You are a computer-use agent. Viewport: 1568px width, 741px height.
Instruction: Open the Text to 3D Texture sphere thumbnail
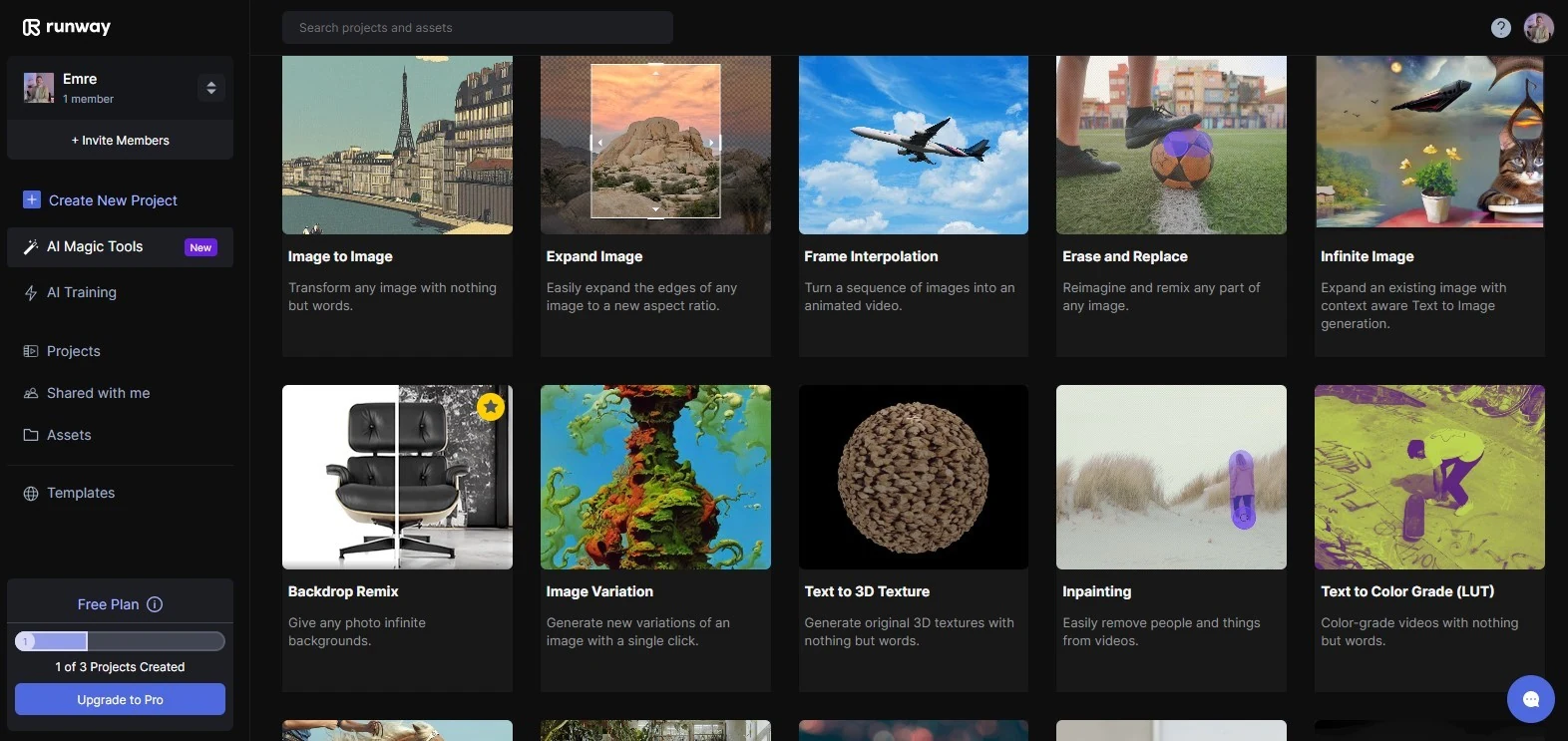914,477
